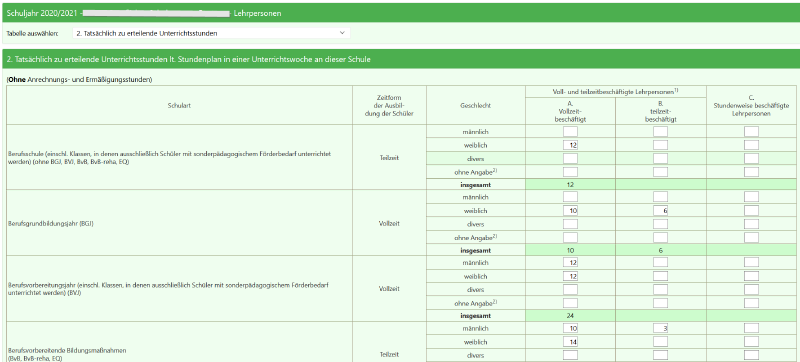This screenshot has height=362, width=800.
Task: Click BVJ ohne Angabe Vollzeitbeschäftigt field
Action: (x=570, y=302)
